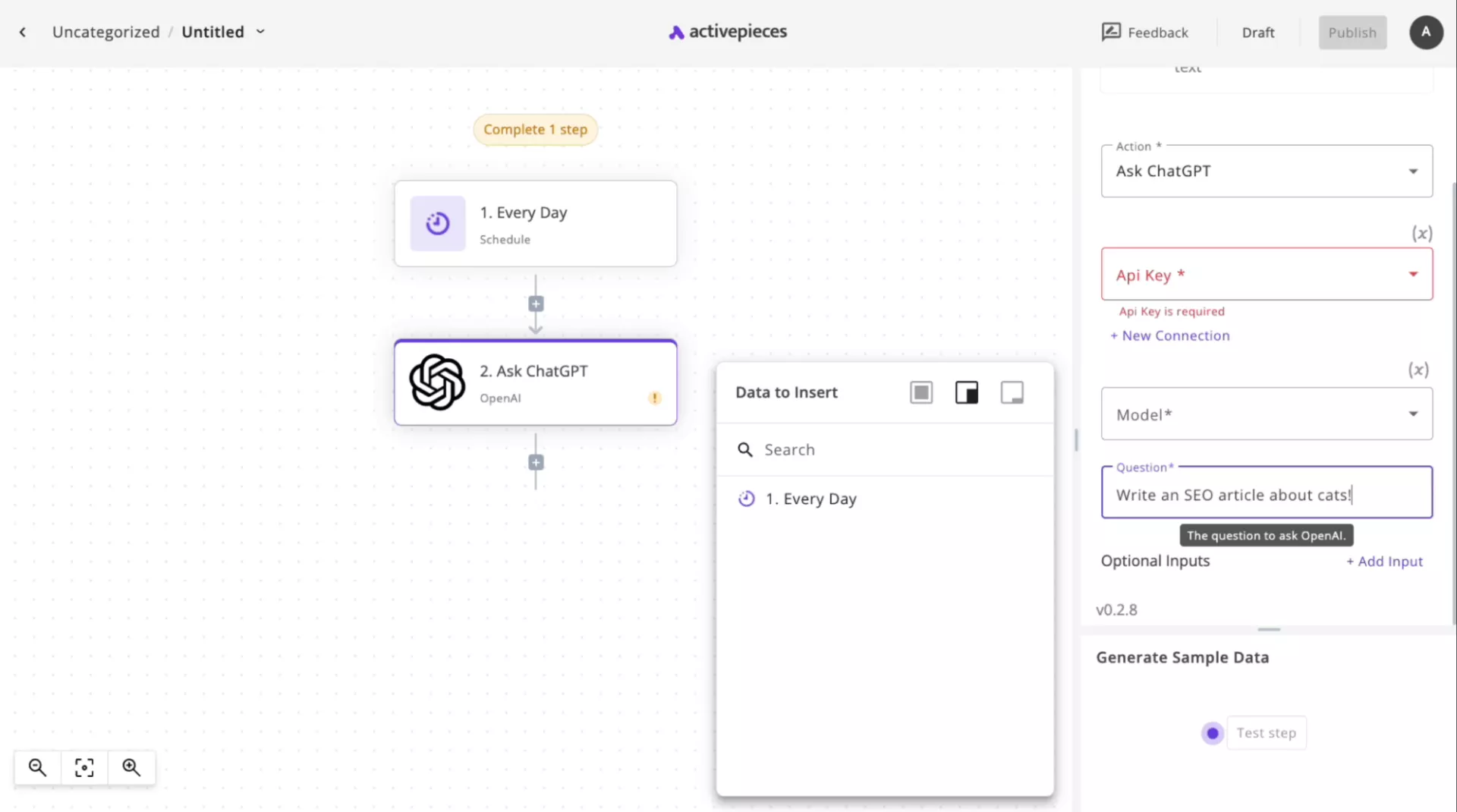This screenshot has width=1457, height=812.
Task: Open user avatar account menu
Action: 1425,33
